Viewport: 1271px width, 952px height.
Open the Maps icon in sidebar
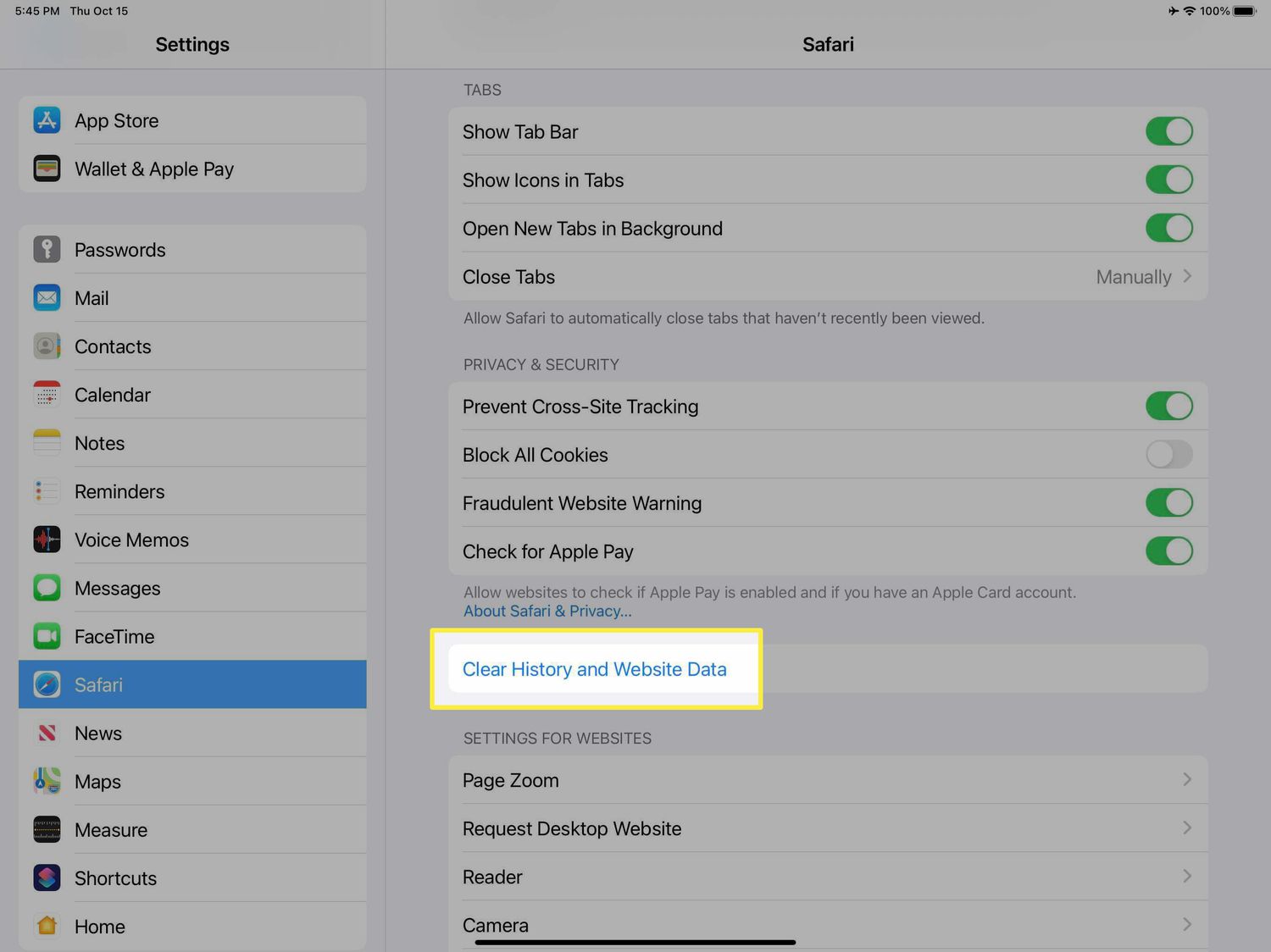[x=47, y=781]
